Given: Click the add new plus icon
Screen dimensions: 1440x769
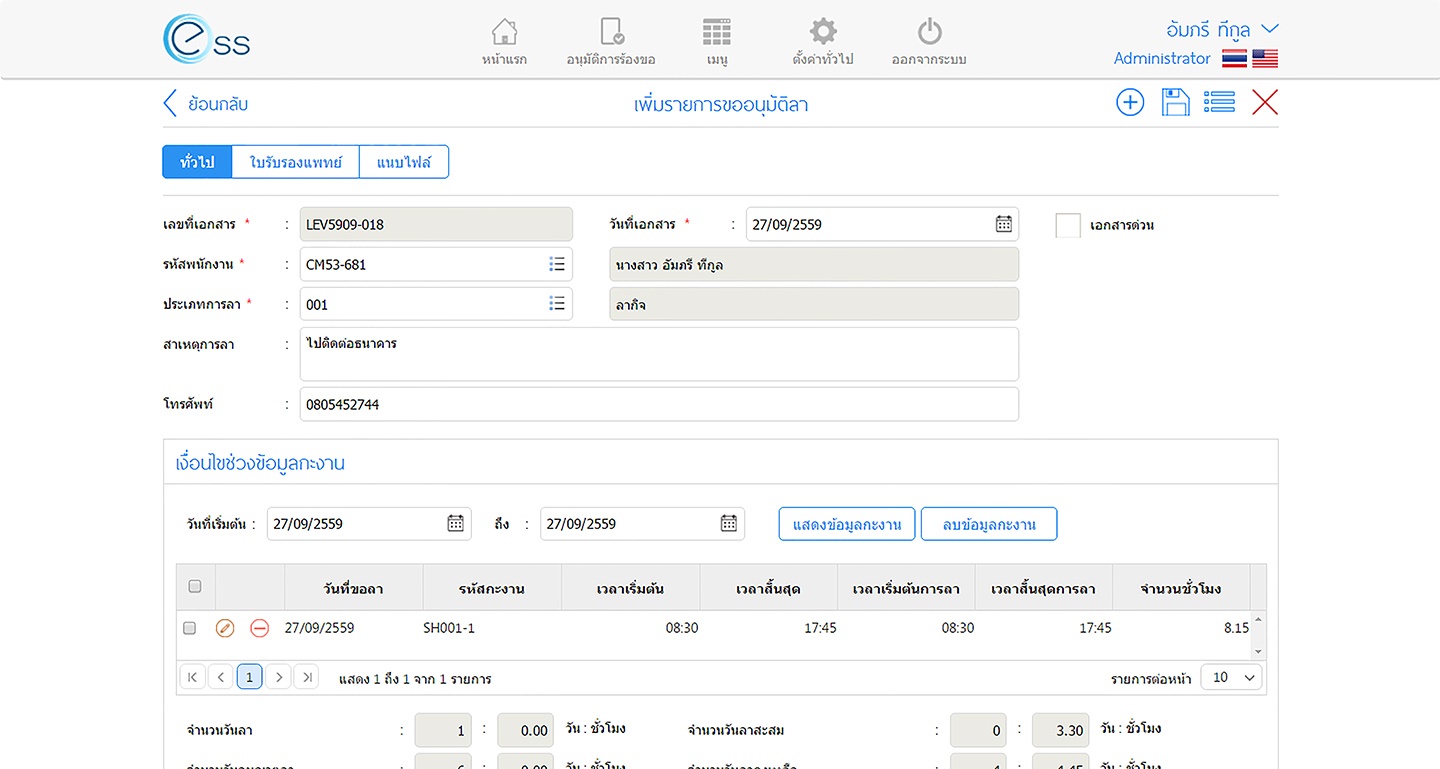Looking at the screenshot, I should [1130, 102].
